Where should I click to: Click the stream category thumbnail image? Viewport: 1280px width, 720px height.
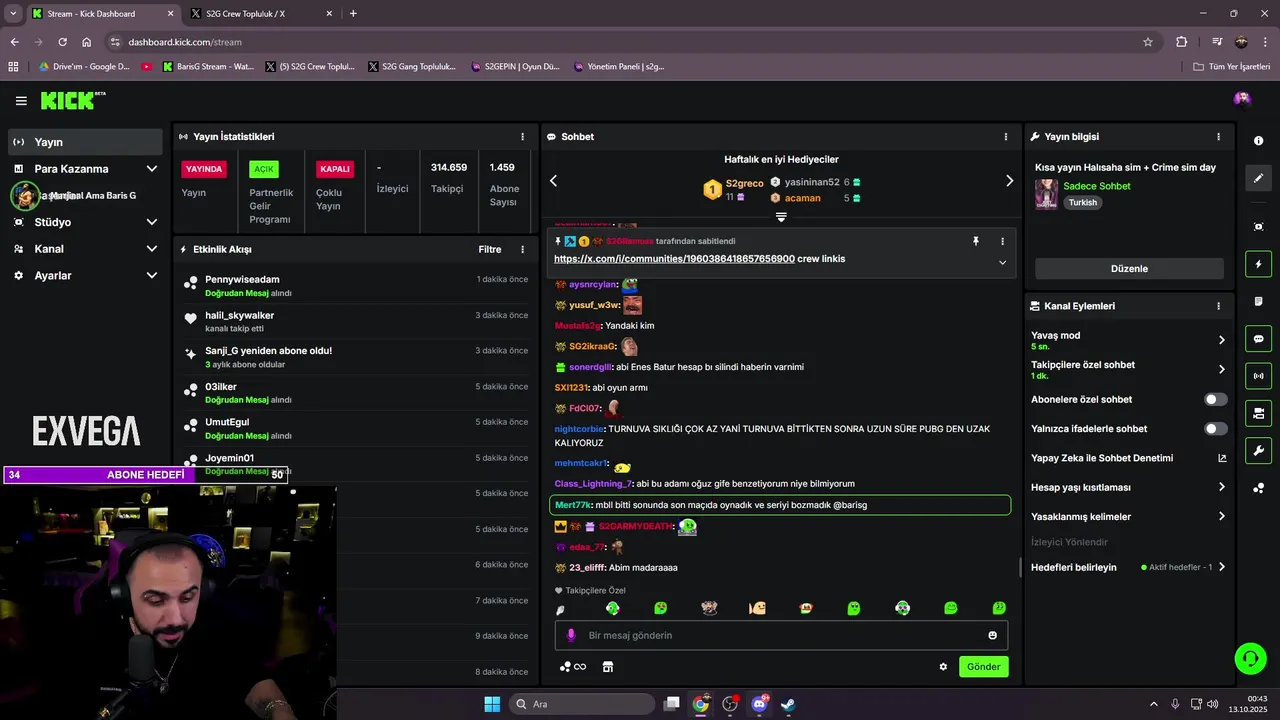[x=1046, y=194]
